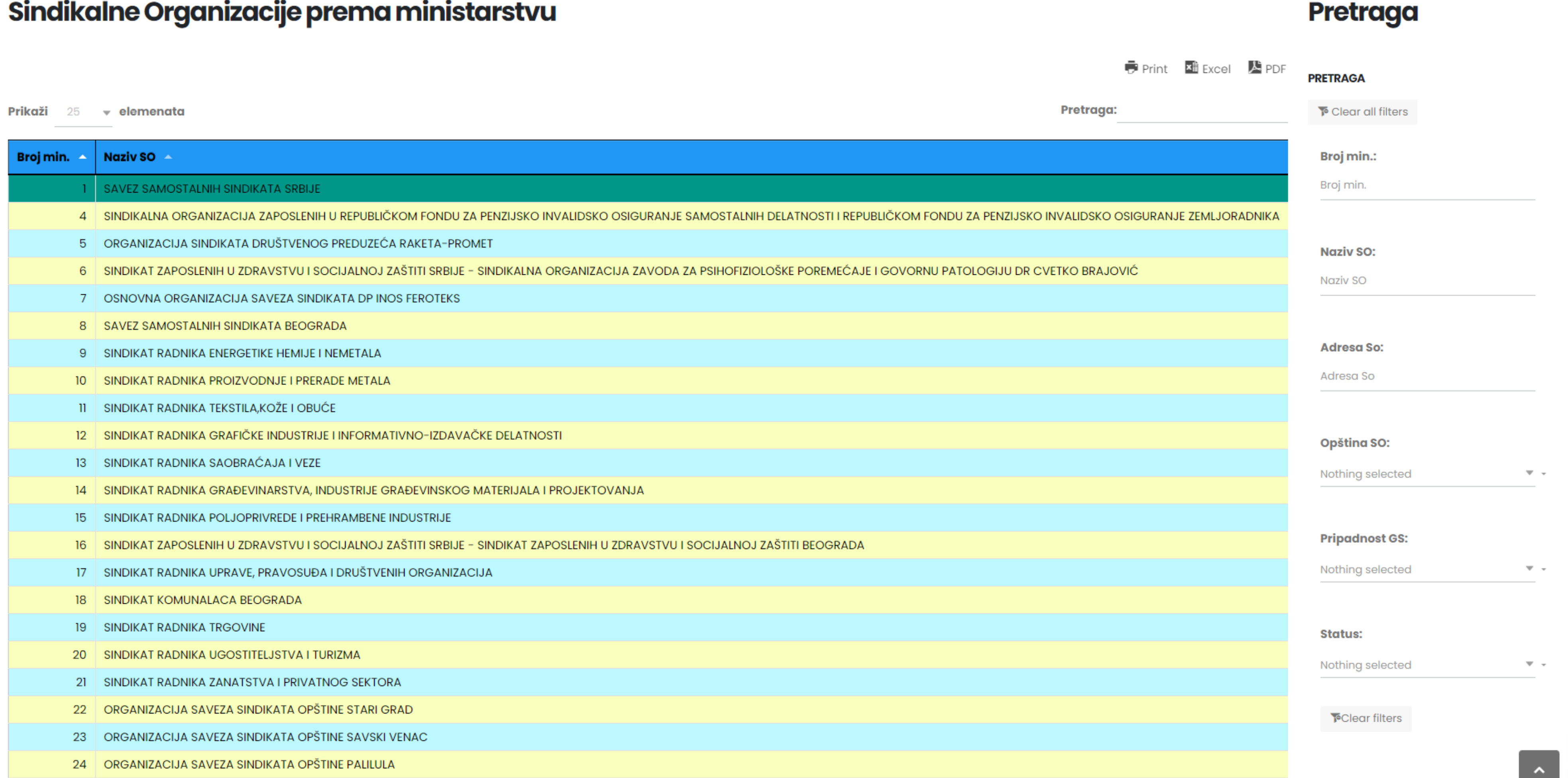Viewport: 1568px width, 778px height.
Task: Select row OSNOVNA ORGANIZACIJA SAVEZA SINDIKATA DP INOS FEROTEKS
Action: tap(648, 298)
